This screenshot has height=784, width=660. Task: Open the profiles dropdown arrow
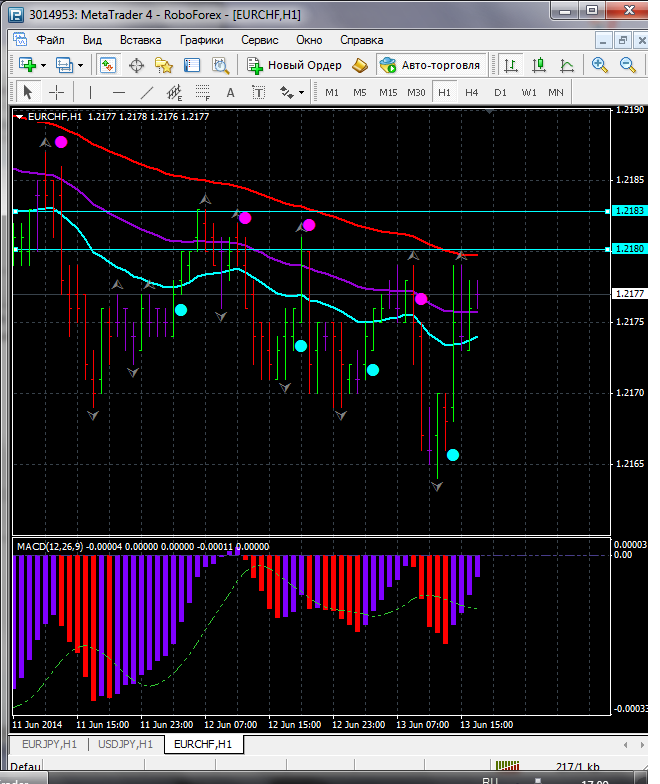point(81,65)
